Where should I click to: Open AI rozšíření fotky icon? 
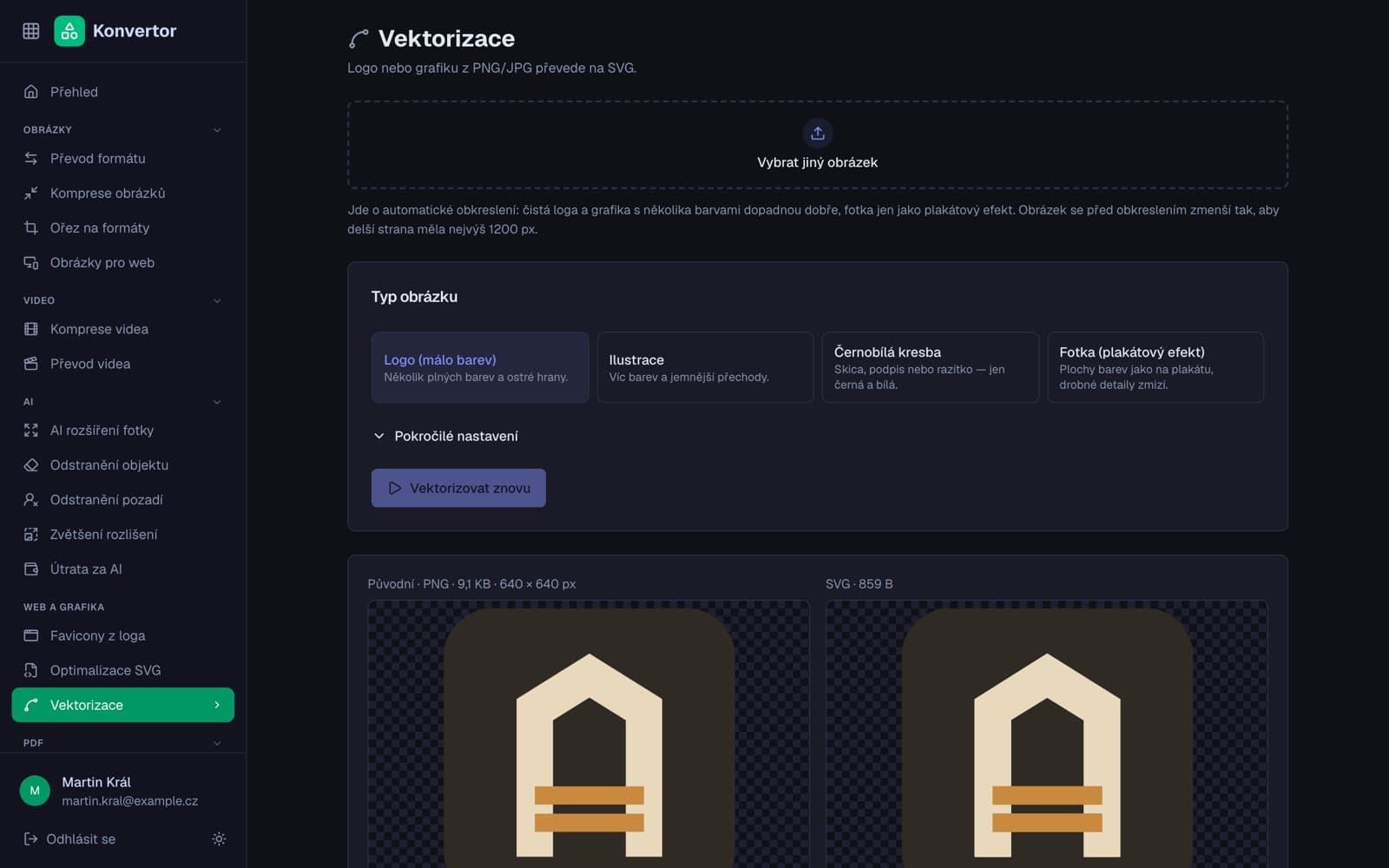(31, 431)
